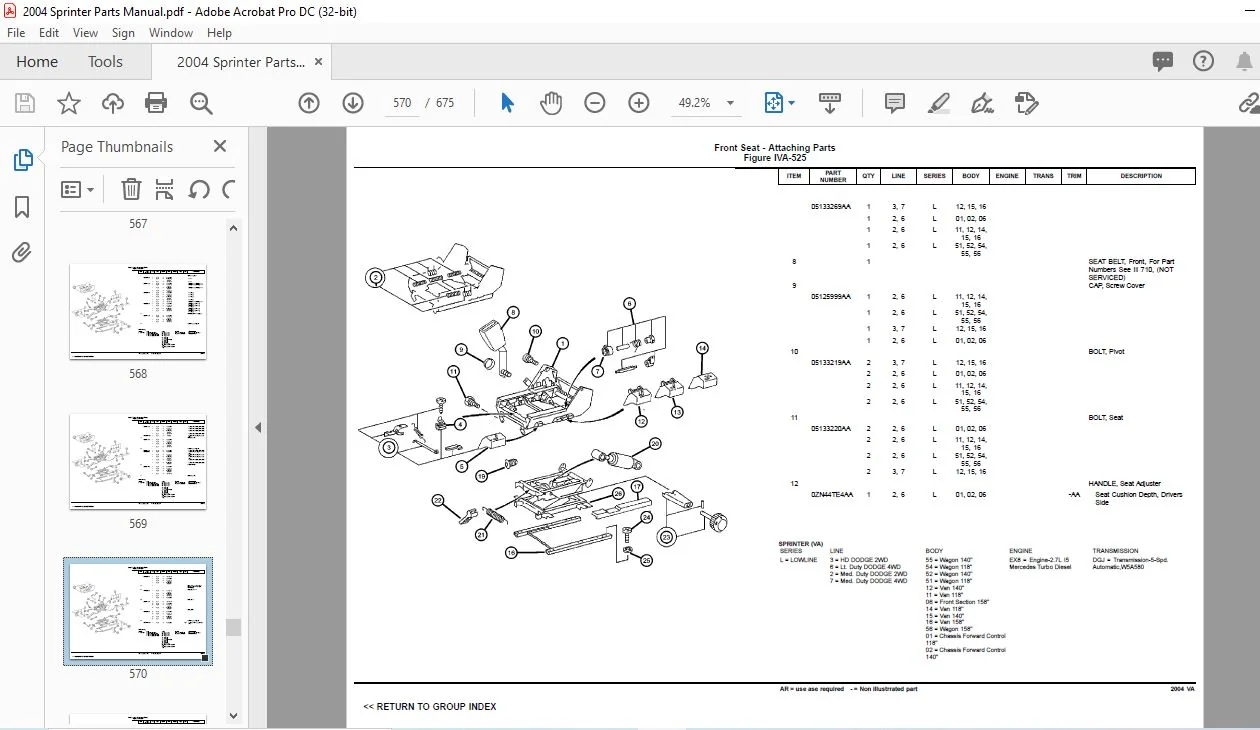Click the Fit page scrolling mode icon
Image resolution: width=1260 pixels, height=730 pixels.
(773, 103)
